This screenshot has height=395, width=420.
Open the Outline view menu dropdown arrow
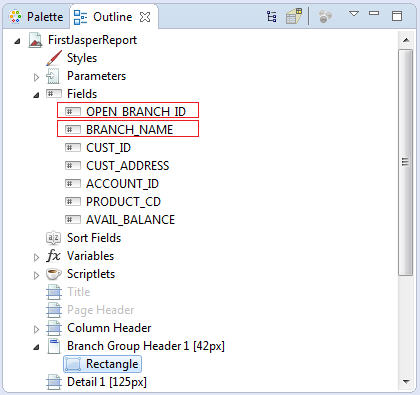(x=354, y=14)
